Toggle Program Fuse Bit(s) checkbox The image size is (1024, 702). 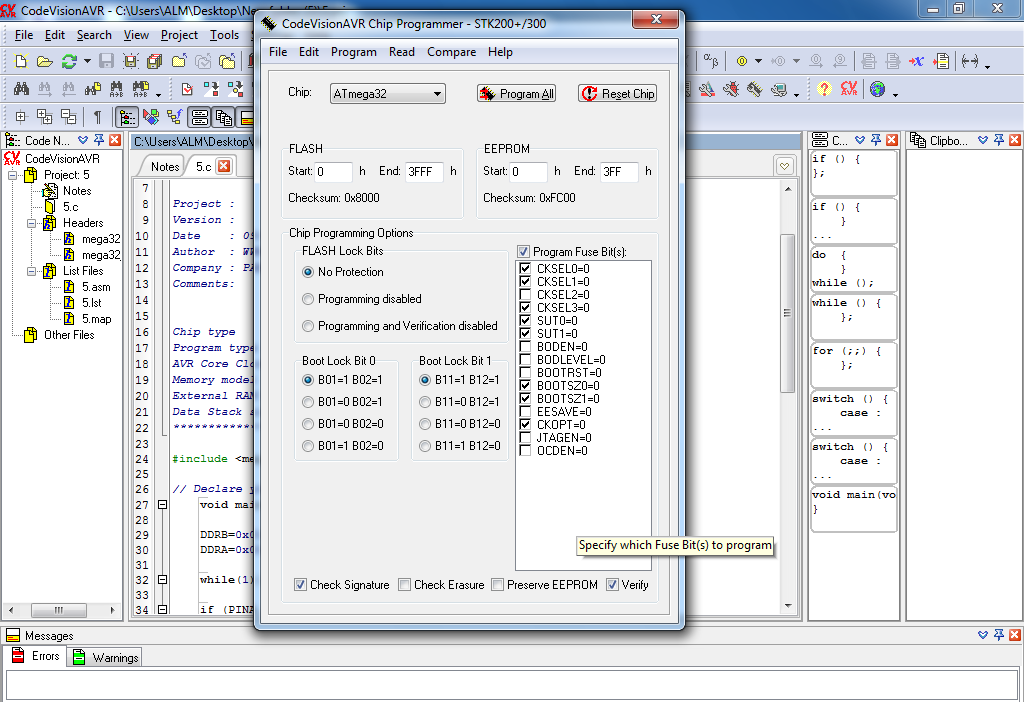coord(524,251)
